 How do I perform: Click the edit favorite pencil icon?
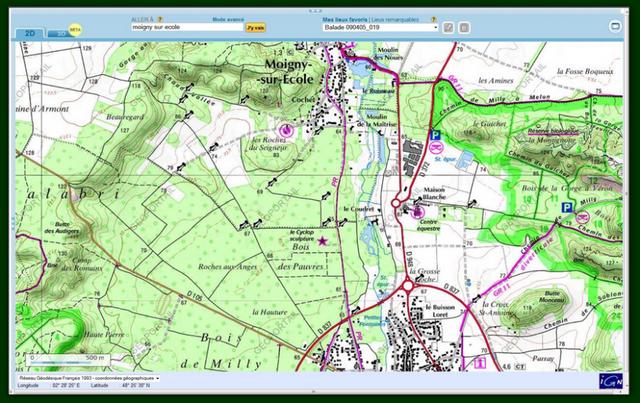(449, 28)
